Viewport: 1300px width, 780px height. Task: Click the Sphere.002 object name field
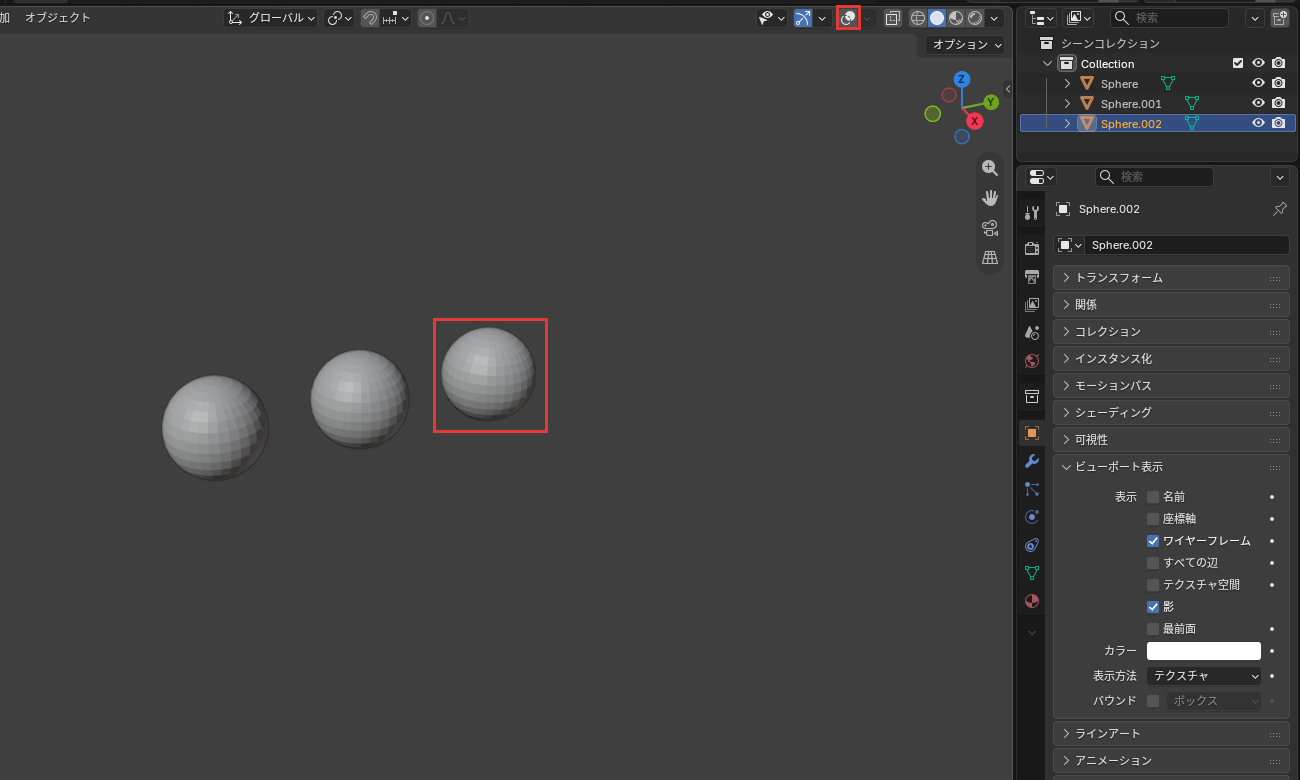coord(1187,245)
